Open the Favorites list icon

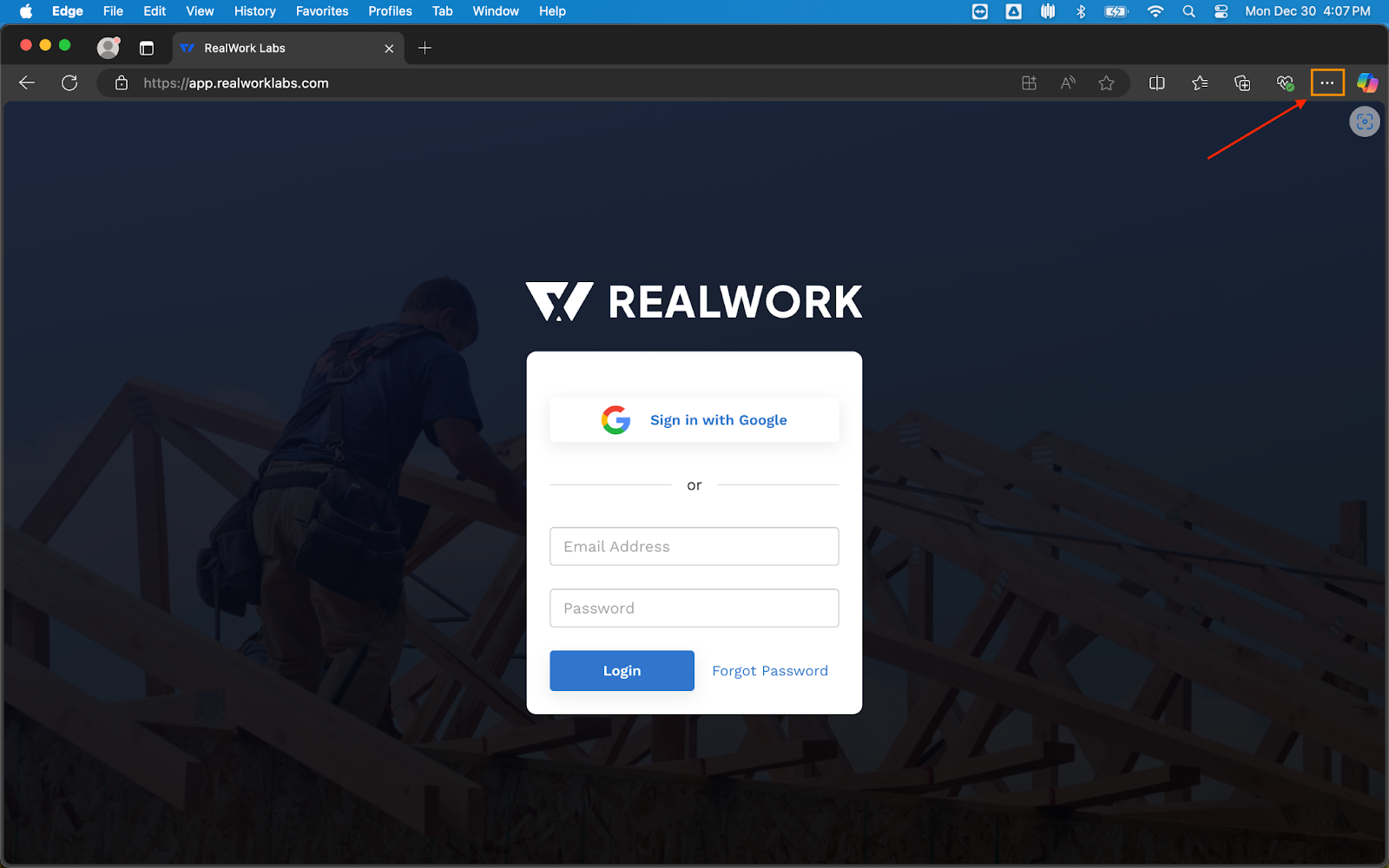pos(1200,83)
